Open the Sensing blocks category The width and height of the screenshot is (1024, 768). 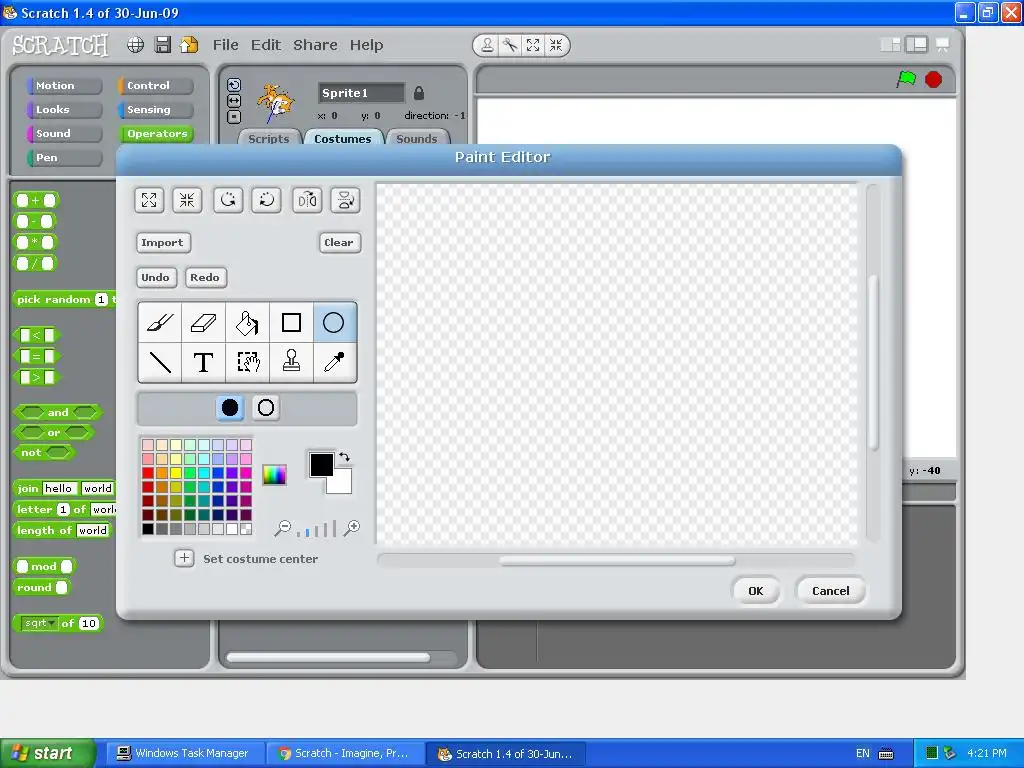(155, 110)
